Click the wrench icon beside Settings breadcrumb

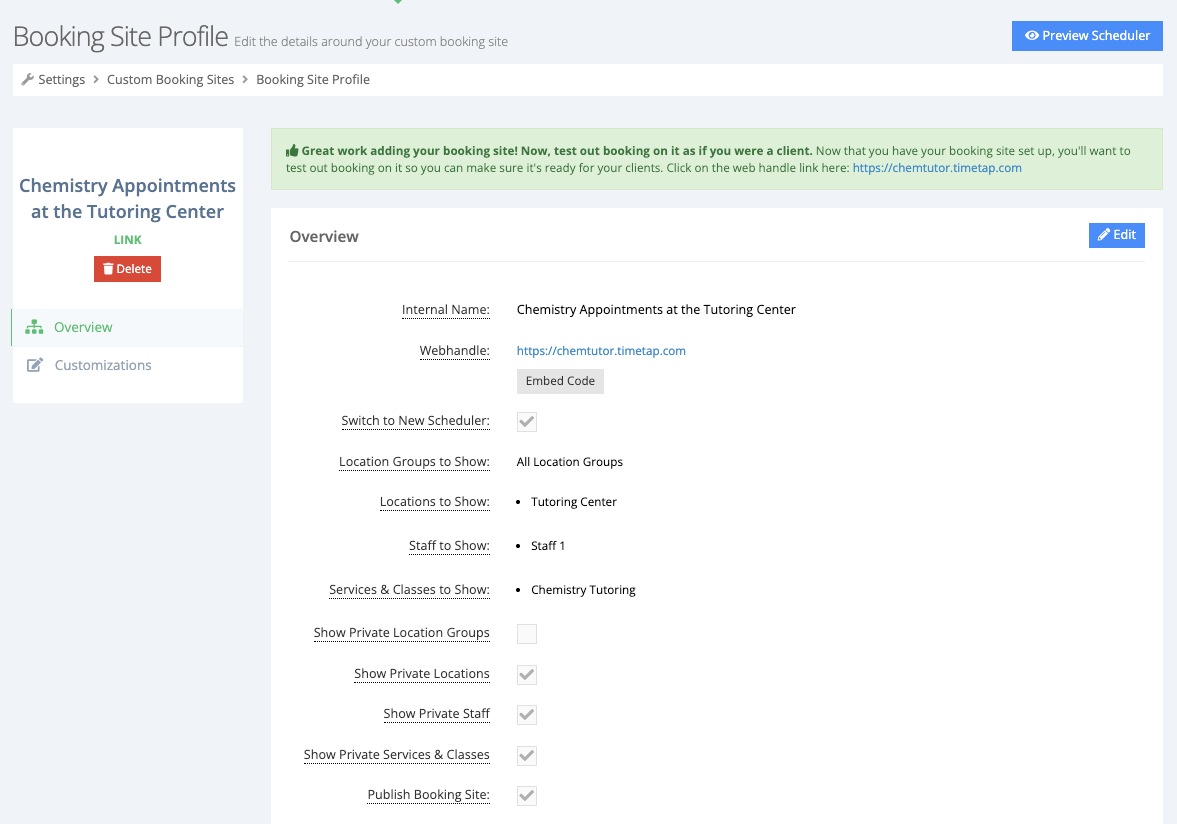(x=28, y=80)
